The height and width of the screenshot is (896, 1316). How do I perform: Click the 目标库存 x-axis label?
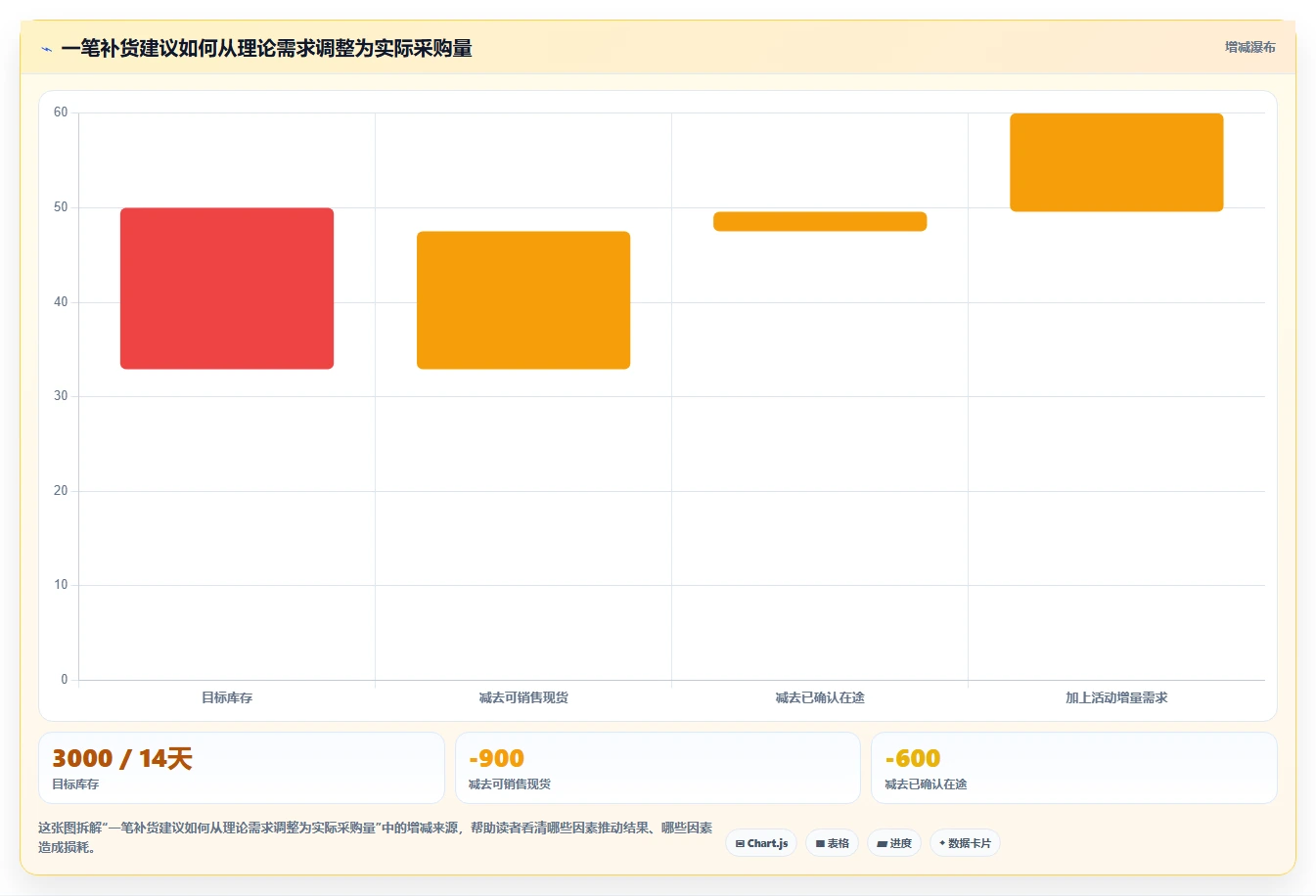pos(227,697)
